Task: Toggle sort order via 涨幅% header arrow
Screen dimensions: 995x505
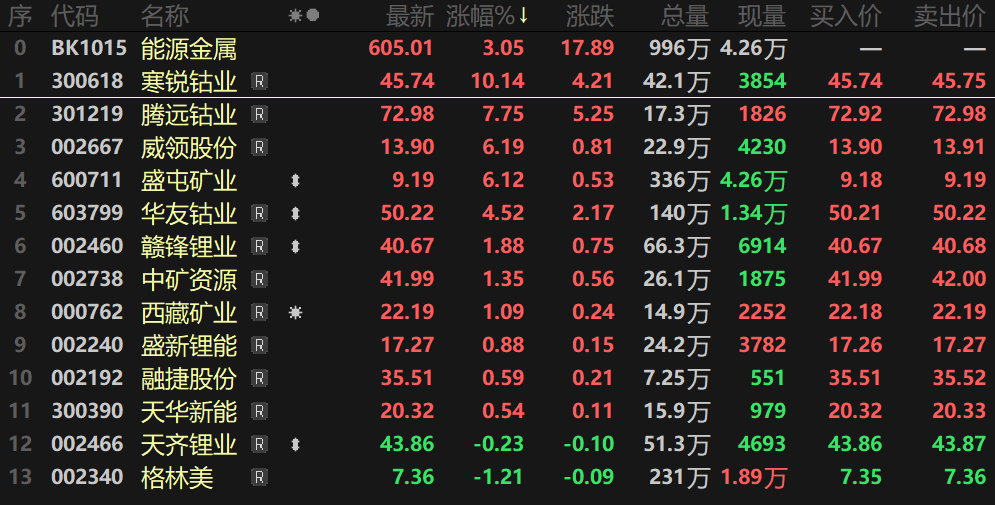Action: (x=522, y=16)
